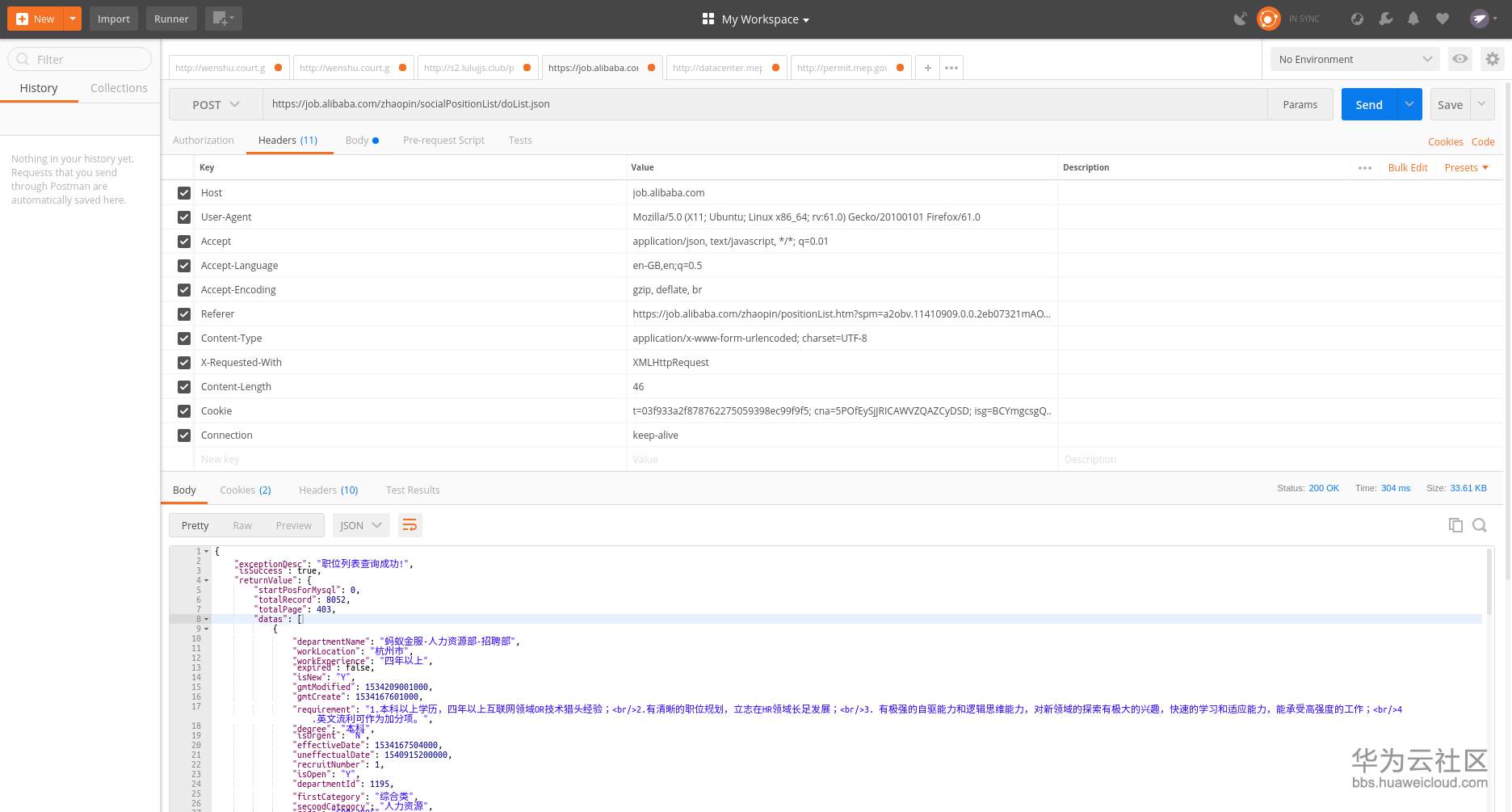Open the request Body tab

click(361, 141)
